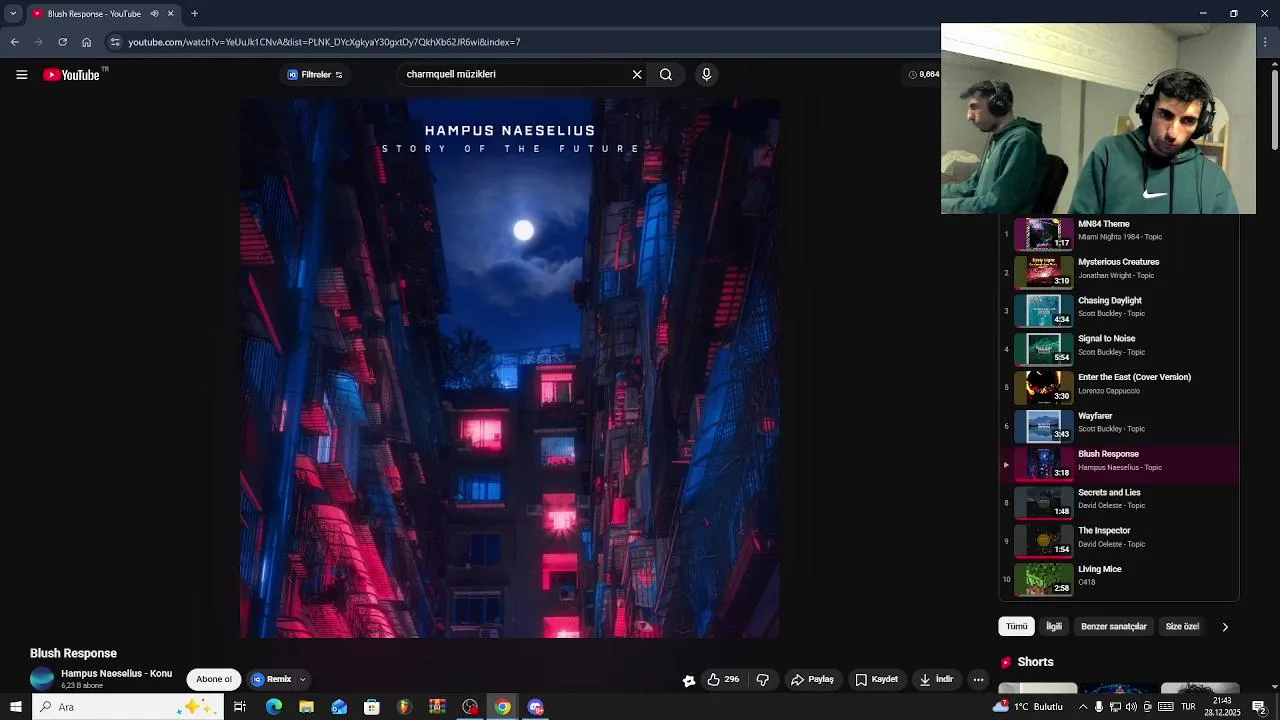The width and height of the screenshot is (1280, 720).
Task: Select the Benzer sanatçılar chip
Action: (1113, 626)
